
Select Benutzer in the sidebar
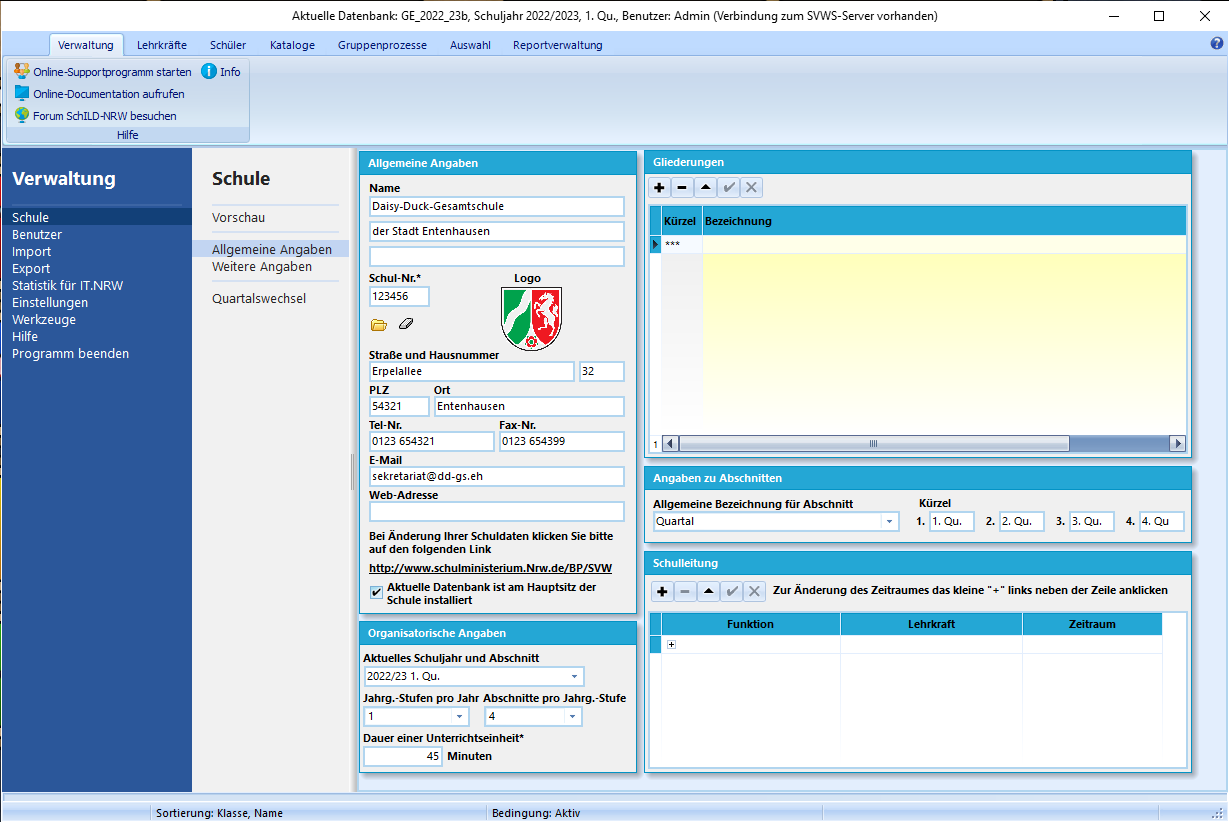(37, 234)
